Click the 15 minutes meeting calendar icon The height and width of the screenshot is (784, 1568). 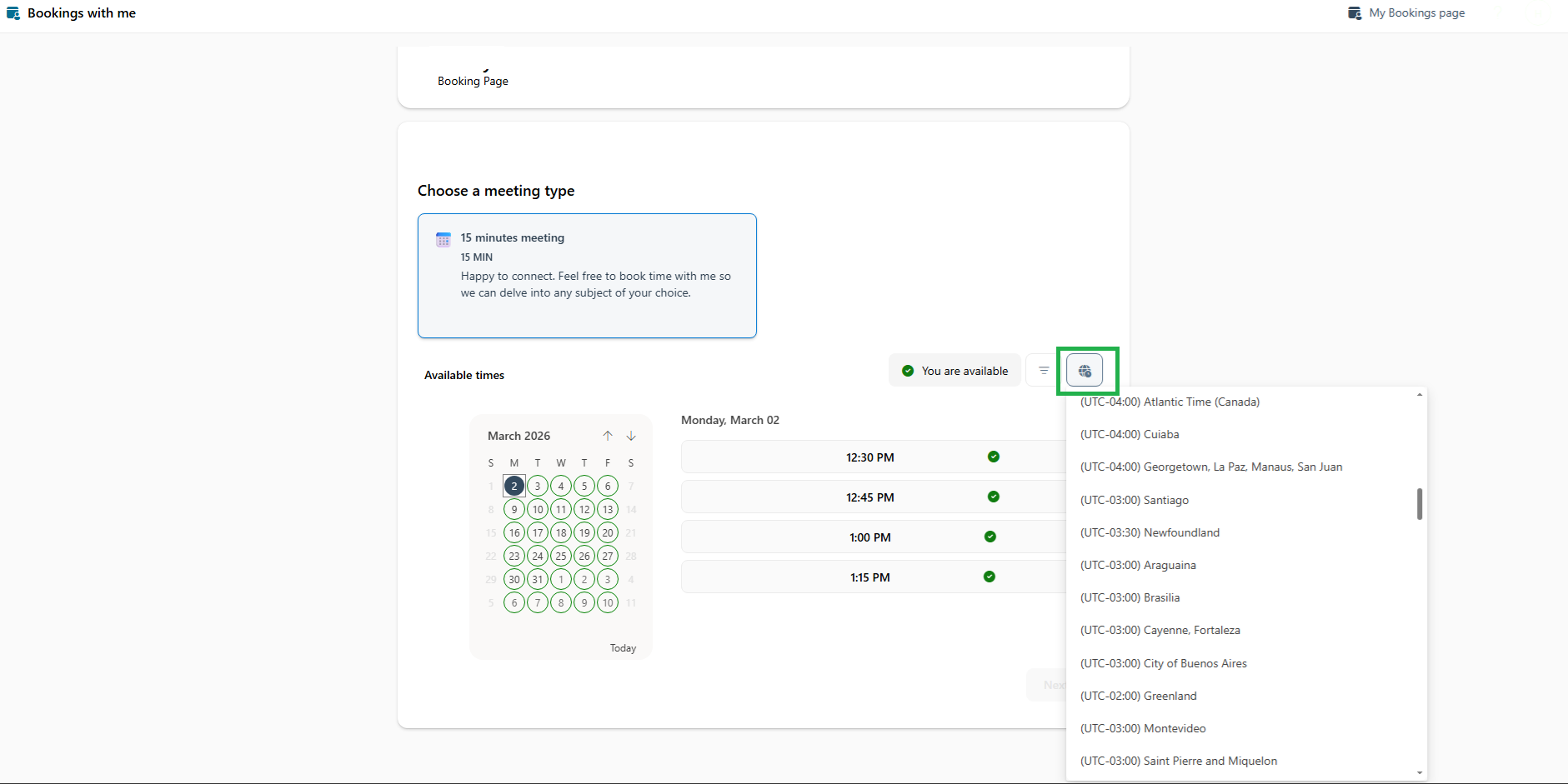(x=443, y=240)
